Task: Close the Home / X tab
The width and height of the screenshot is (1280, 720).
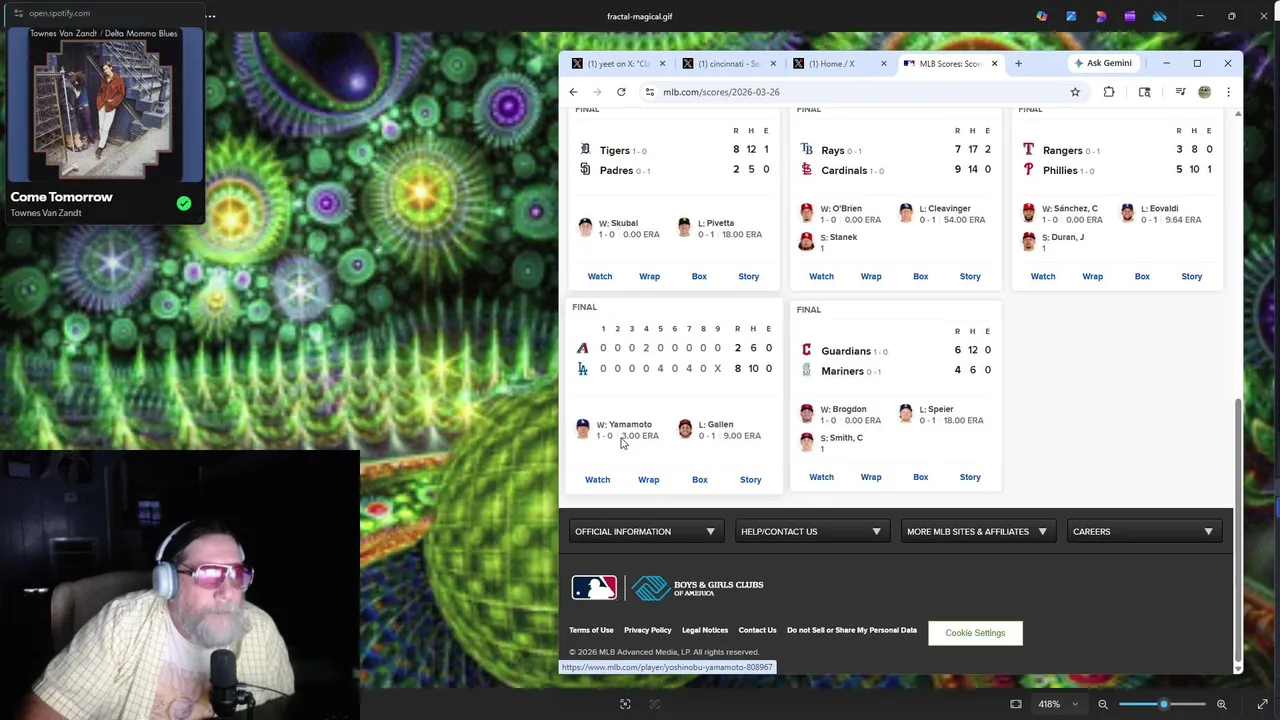Action: pos(883,63)
